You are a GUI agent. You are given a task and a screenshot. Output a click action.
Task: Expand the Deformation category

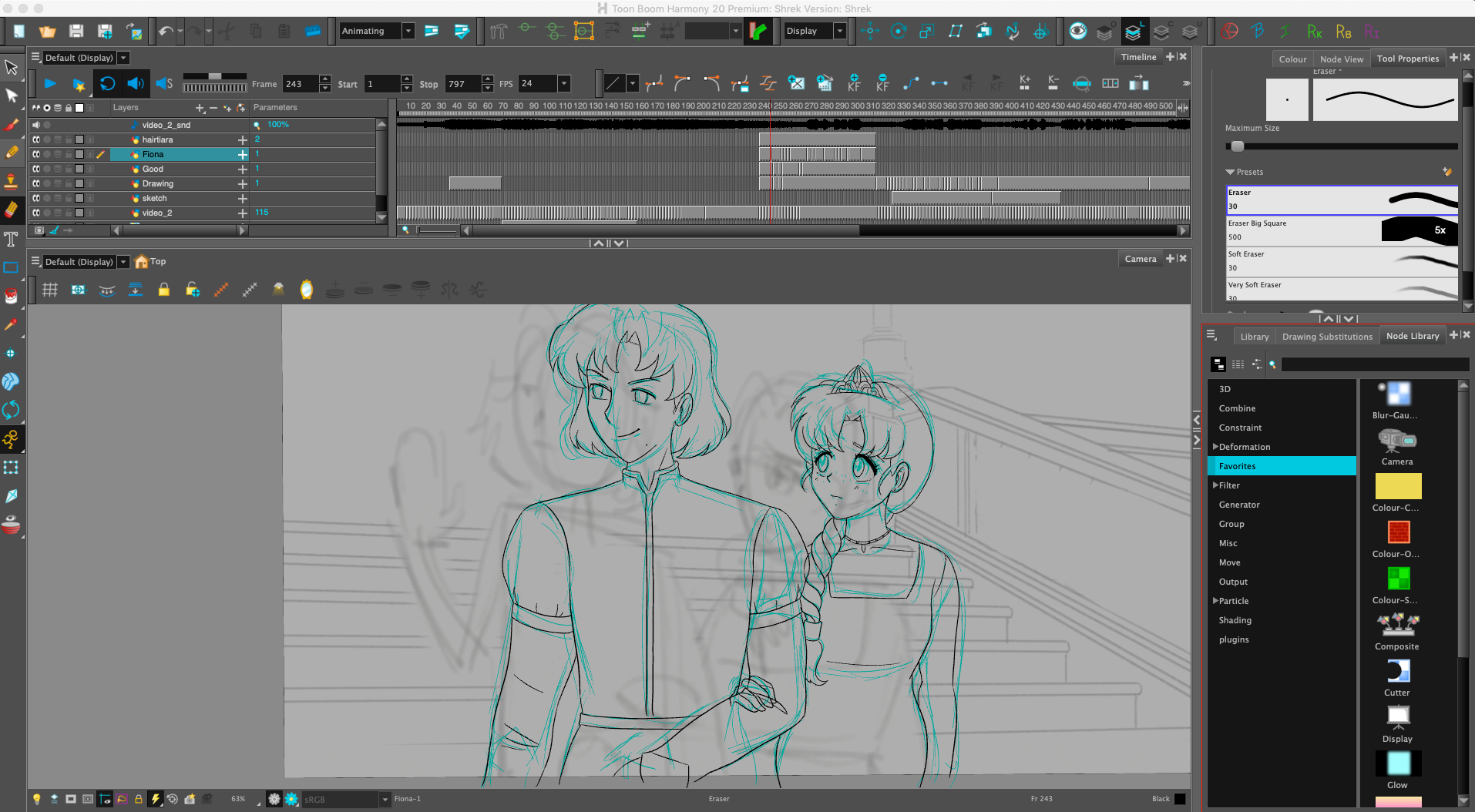1215,447
